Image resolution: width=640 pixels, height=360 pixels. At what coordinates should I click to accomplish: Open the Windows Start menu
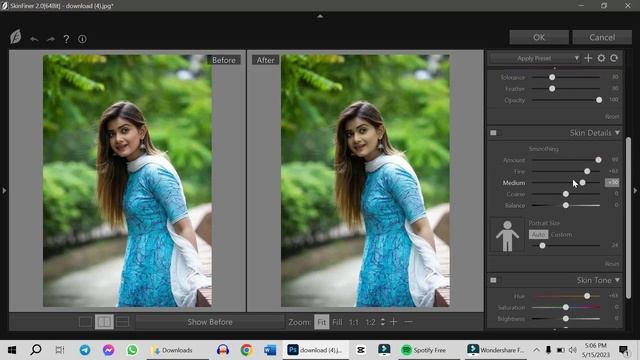[12, 350]
